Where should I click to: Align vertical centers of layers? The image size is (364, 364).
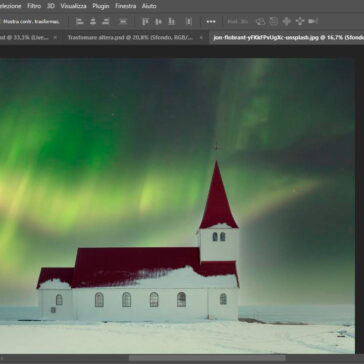point(159,22)
